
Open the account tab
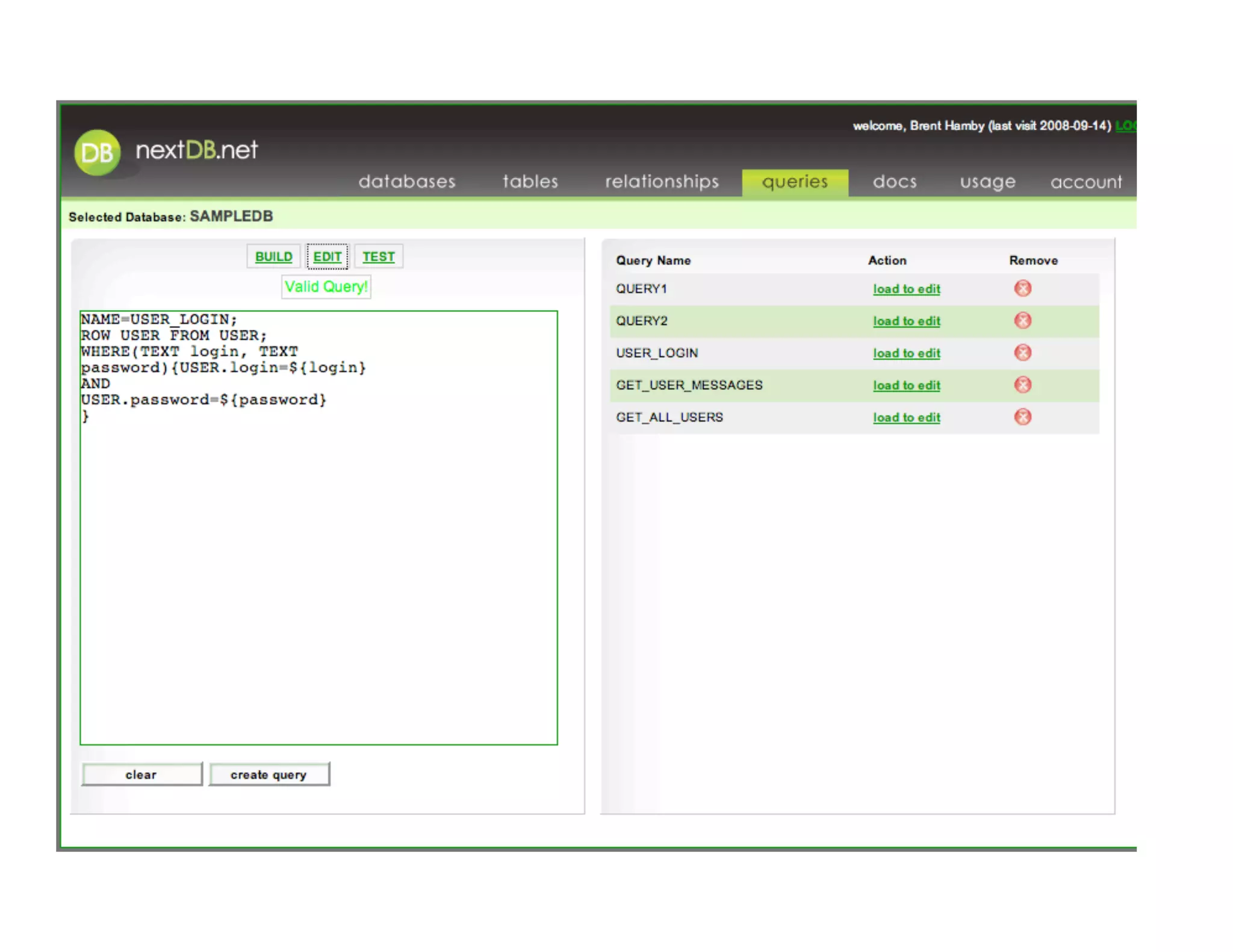pyautogui.click(x=1085, y=181)
